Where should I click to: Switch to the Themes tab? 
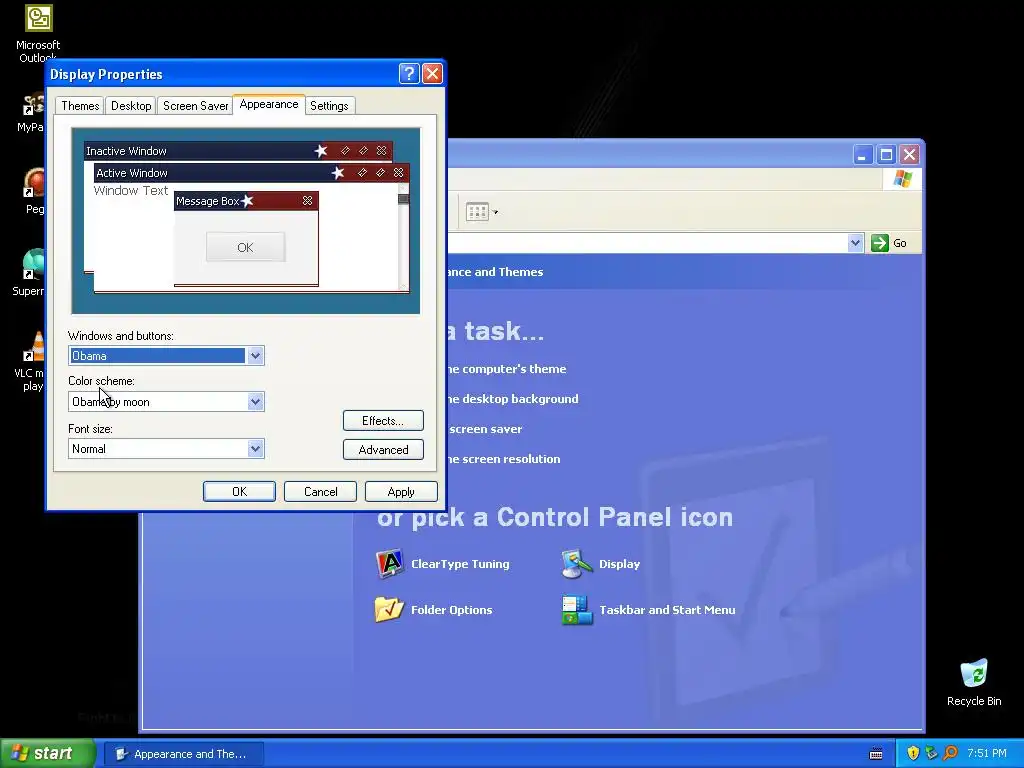coord(80,106)
